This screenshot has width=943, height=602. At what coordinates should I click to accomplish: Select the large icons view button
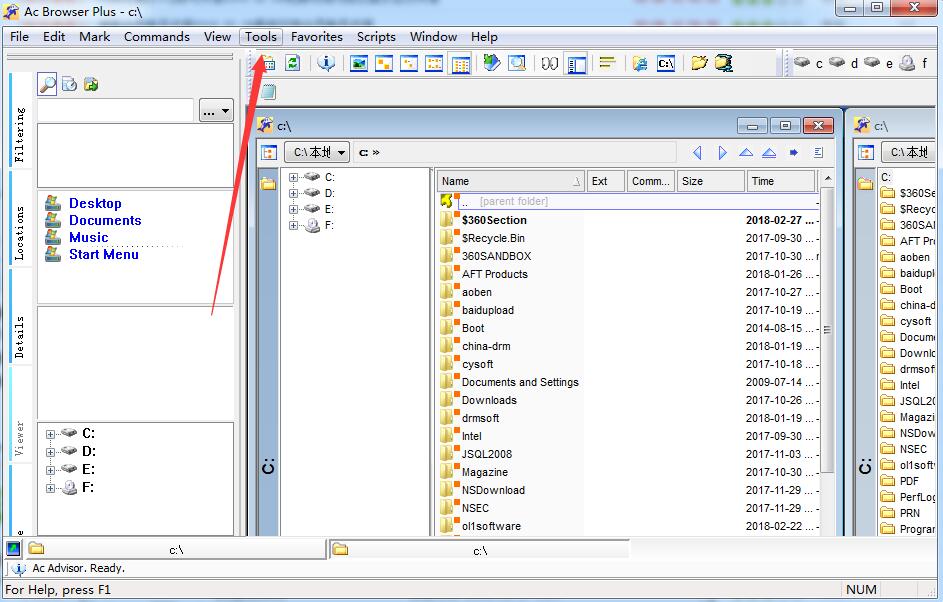384,63
